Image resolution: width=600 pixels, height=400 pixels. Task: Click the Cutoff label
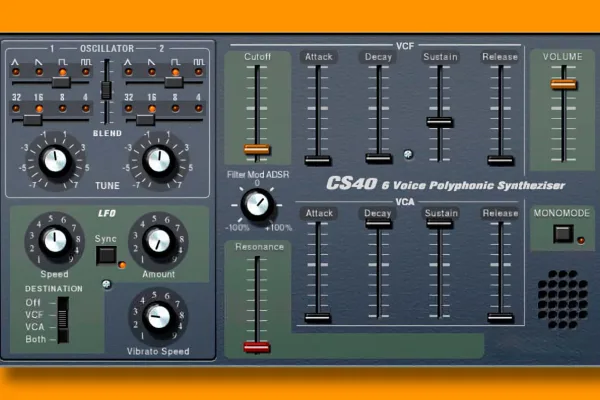257,57
